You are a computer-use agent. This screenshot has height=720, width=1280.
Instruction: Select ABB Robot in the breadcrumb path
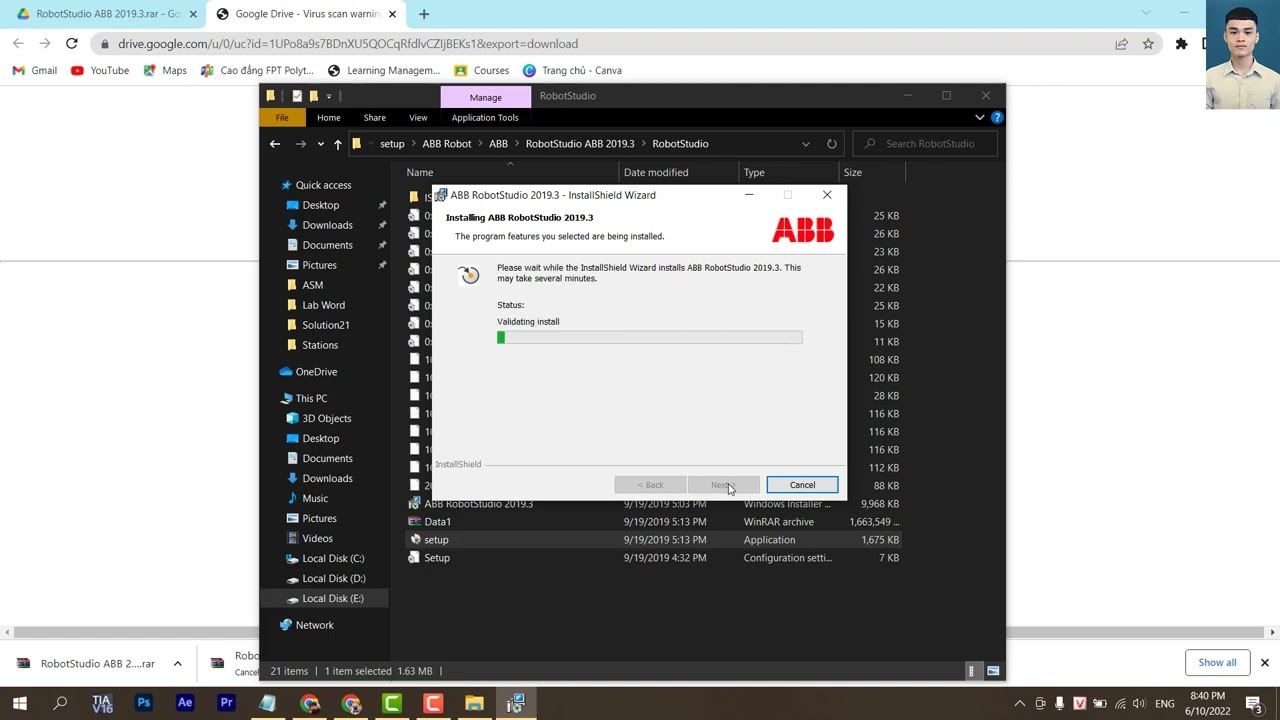pos(446,144)
